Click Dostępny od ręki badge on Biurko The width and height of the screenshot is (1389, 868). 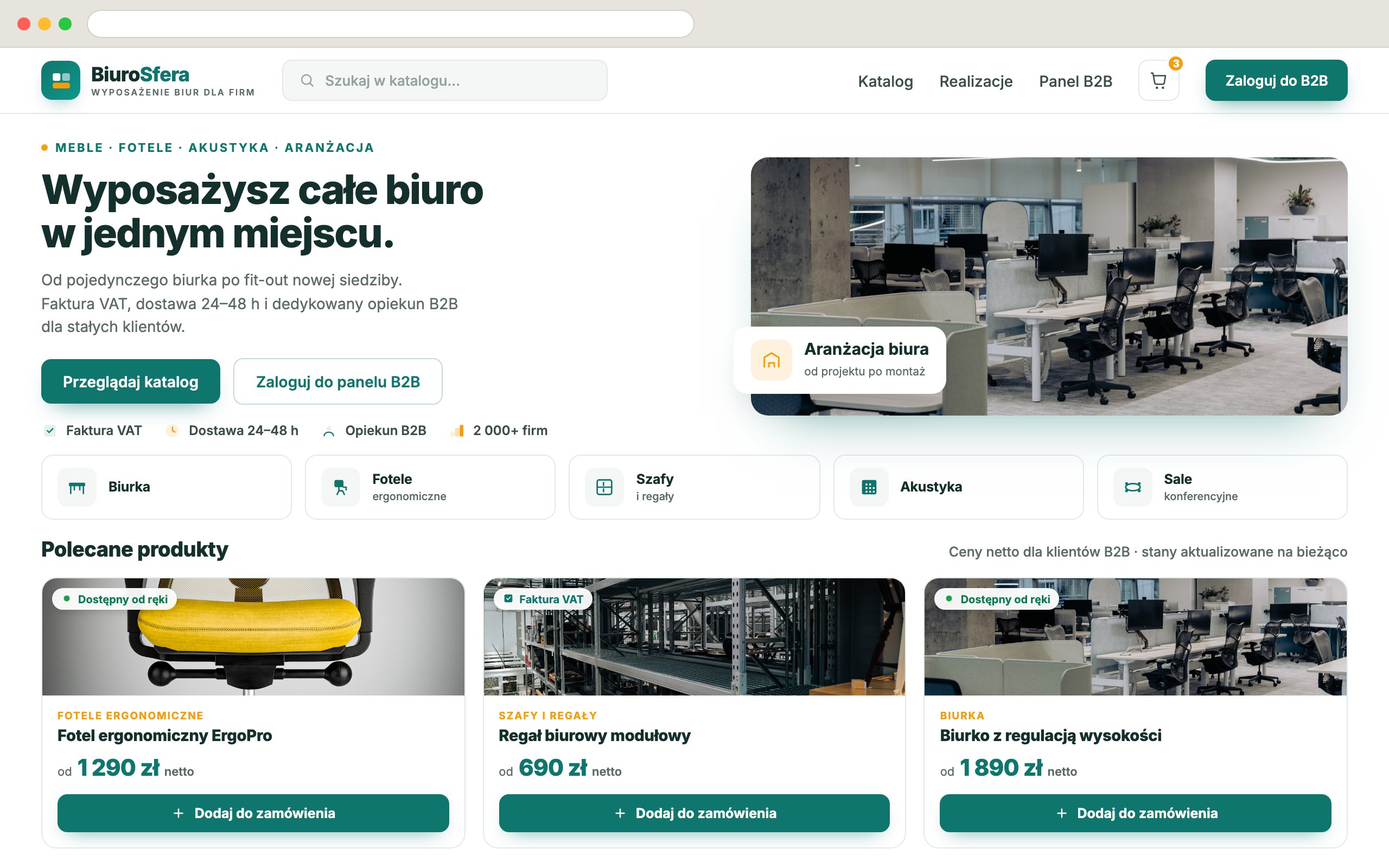(x=997, y=599)
